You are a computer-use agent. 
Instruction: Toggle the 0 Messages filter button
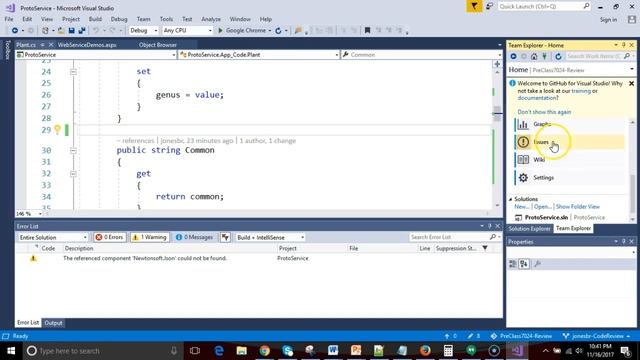tap(194, 237)
